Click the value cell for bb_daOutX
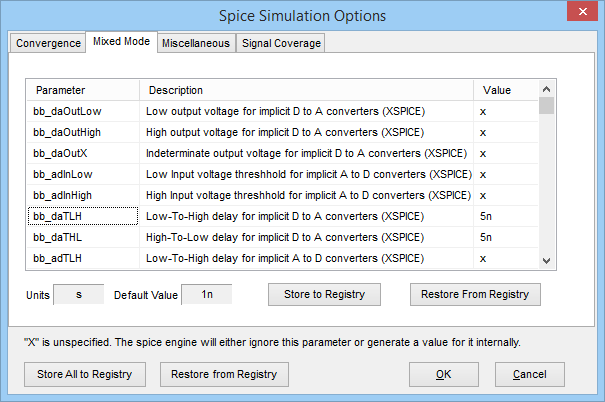Viewport: 605px width, 402px height. pyautogui.click(x=503, y=153)
